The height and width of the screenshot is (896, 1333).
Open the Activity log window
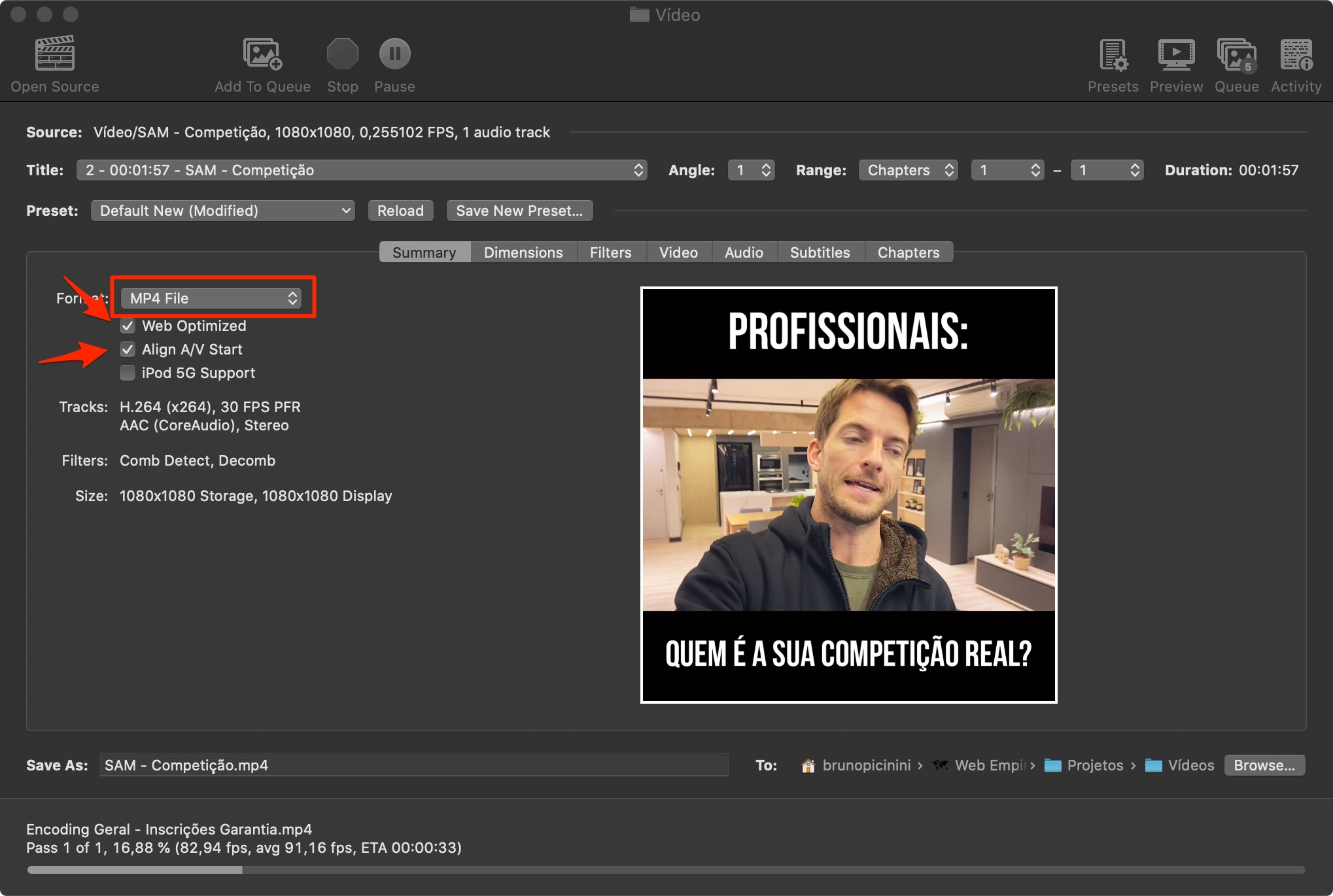tap(1296, 54)
